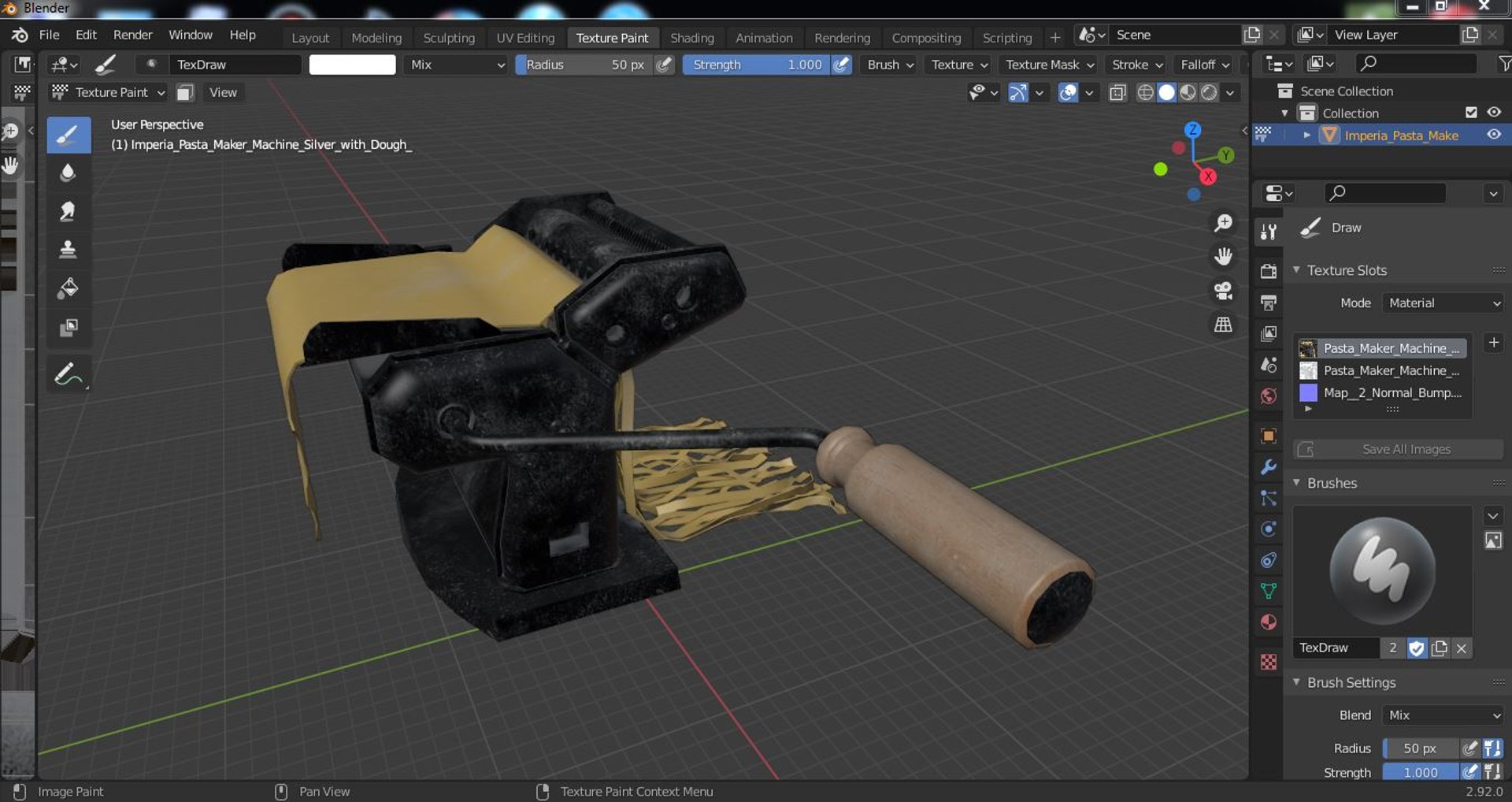Switch to orthographic grid view icon
The image size is (1512, 802).
pyautogui.click(x=1223, y=325)
